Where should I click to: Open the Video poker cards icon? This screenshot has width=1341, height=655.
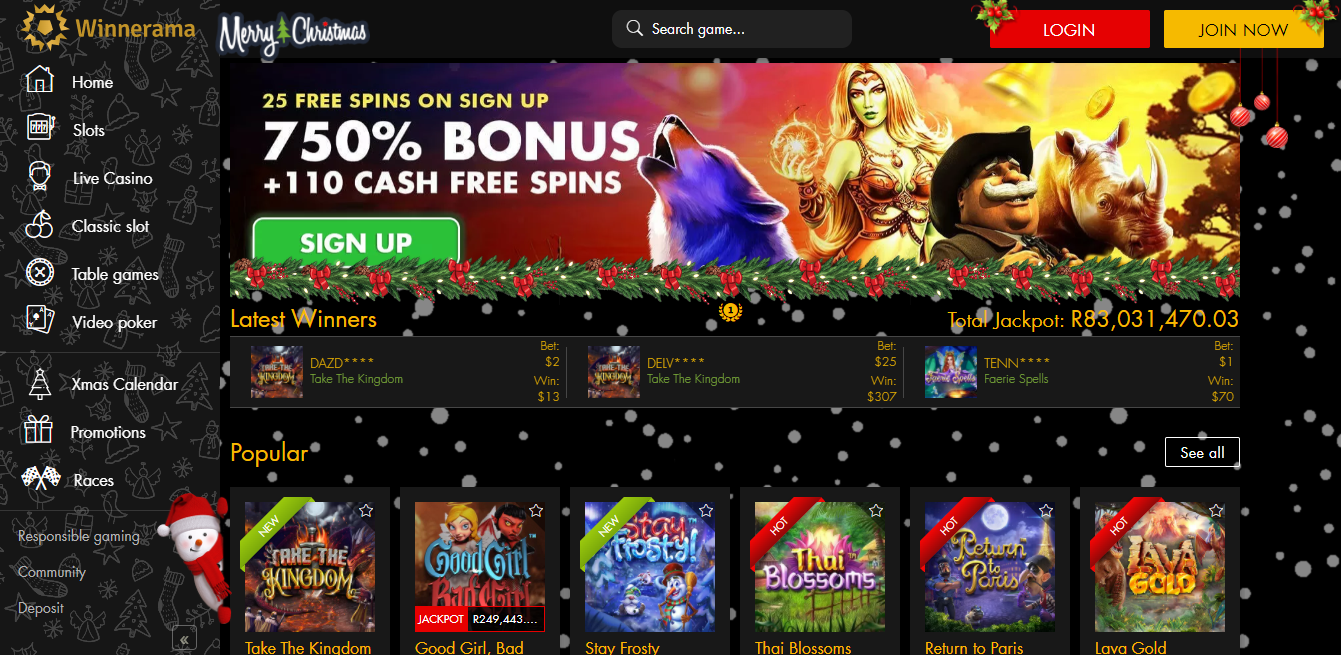tap(39, 322)
